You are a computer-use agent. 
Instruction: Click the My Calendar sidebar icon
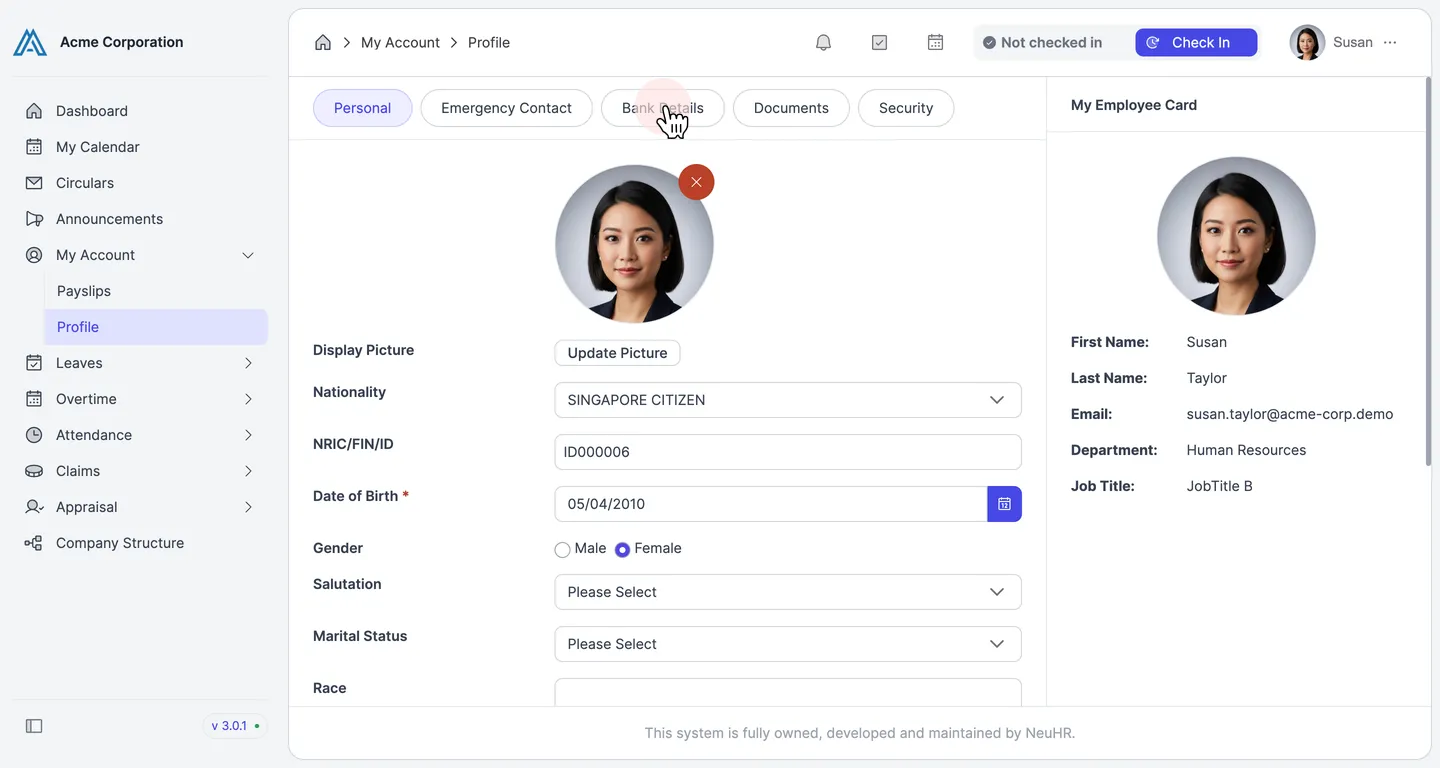coord(34,147)
